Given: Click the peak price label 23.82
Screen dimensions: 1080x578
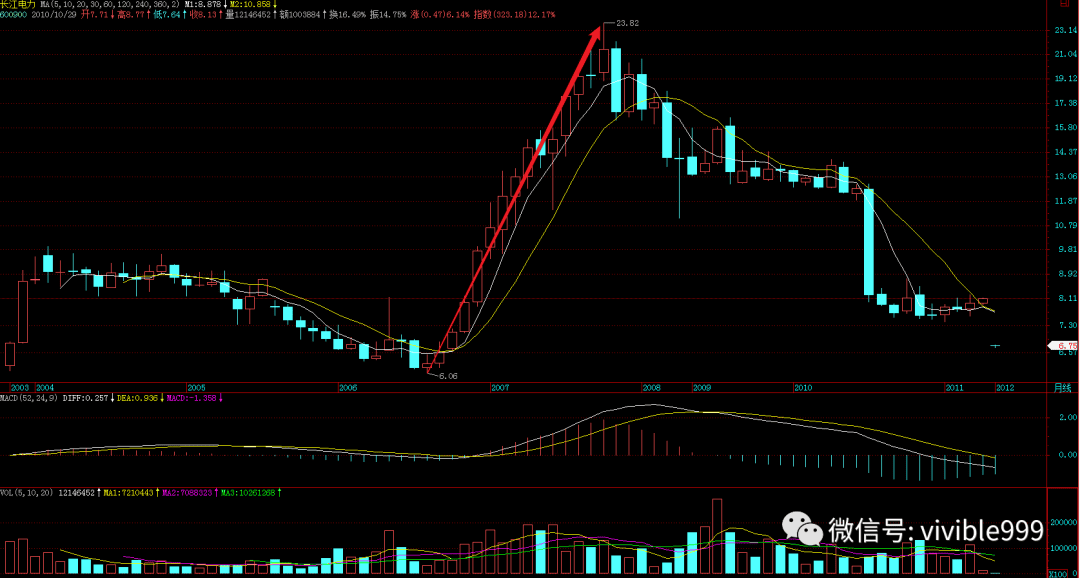Looking at the screenshot, I should click(627, 23).
